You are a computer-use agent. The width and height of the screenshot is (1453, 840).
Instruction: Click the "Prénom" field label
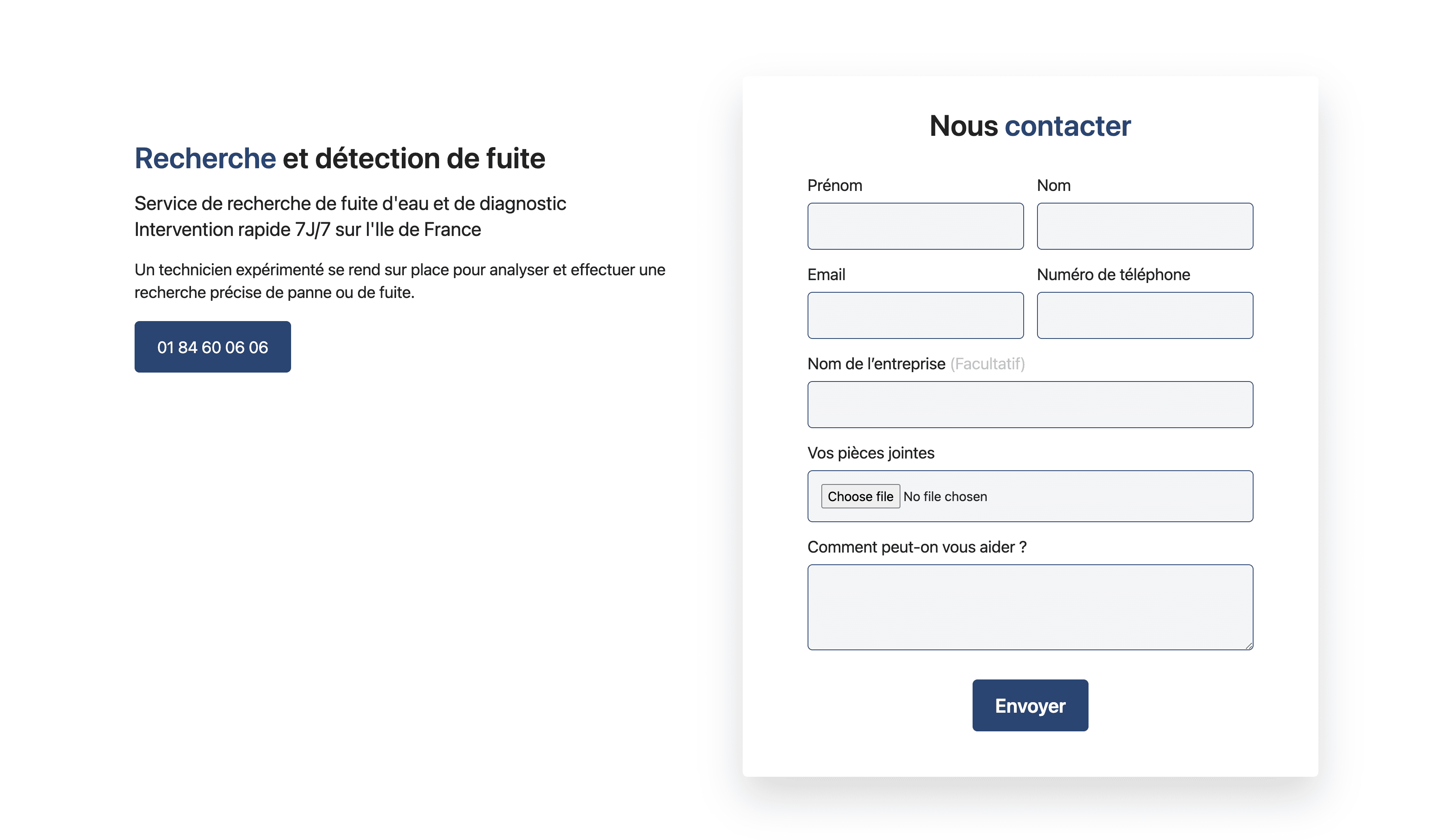point(834,186)
